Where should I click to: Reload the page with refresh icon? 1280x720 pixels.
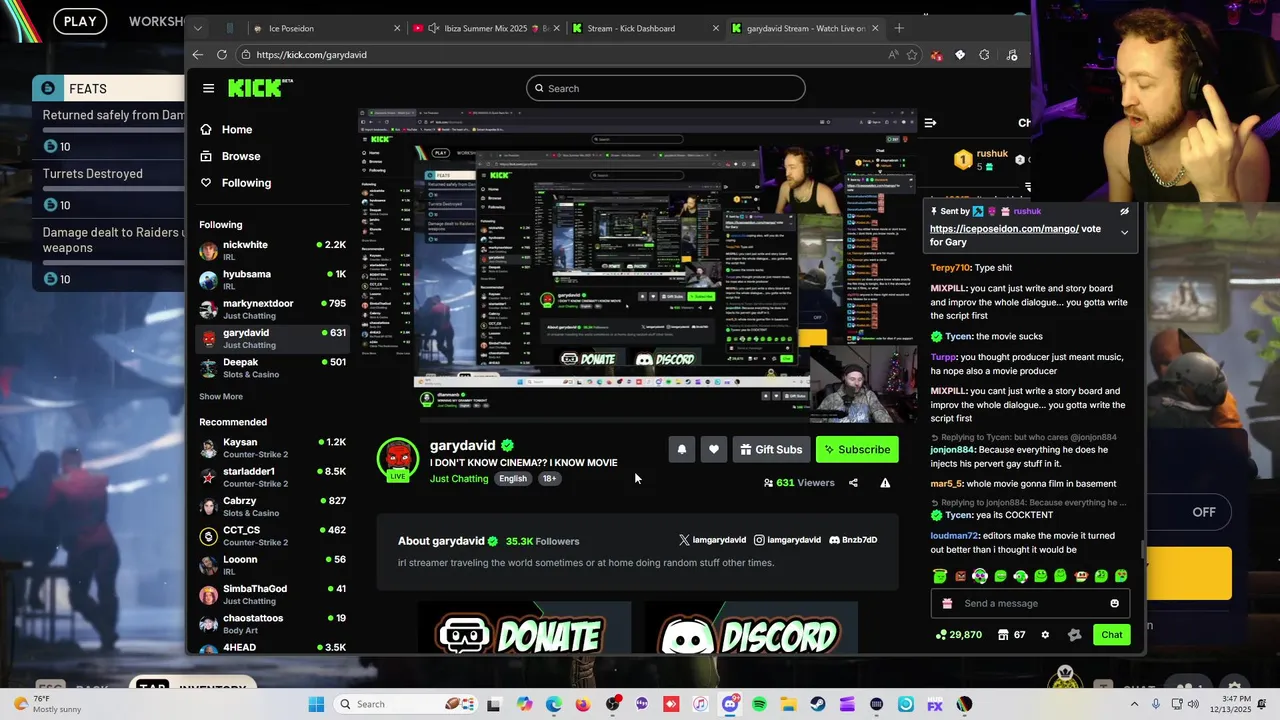222,55
